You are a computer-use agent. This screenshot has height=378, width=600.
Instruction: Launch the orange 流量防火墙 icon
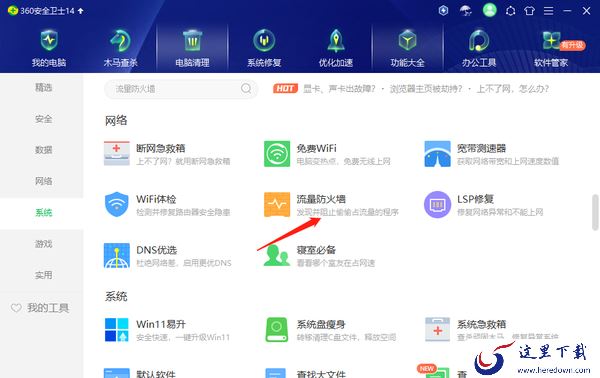(x=277, y=204)
